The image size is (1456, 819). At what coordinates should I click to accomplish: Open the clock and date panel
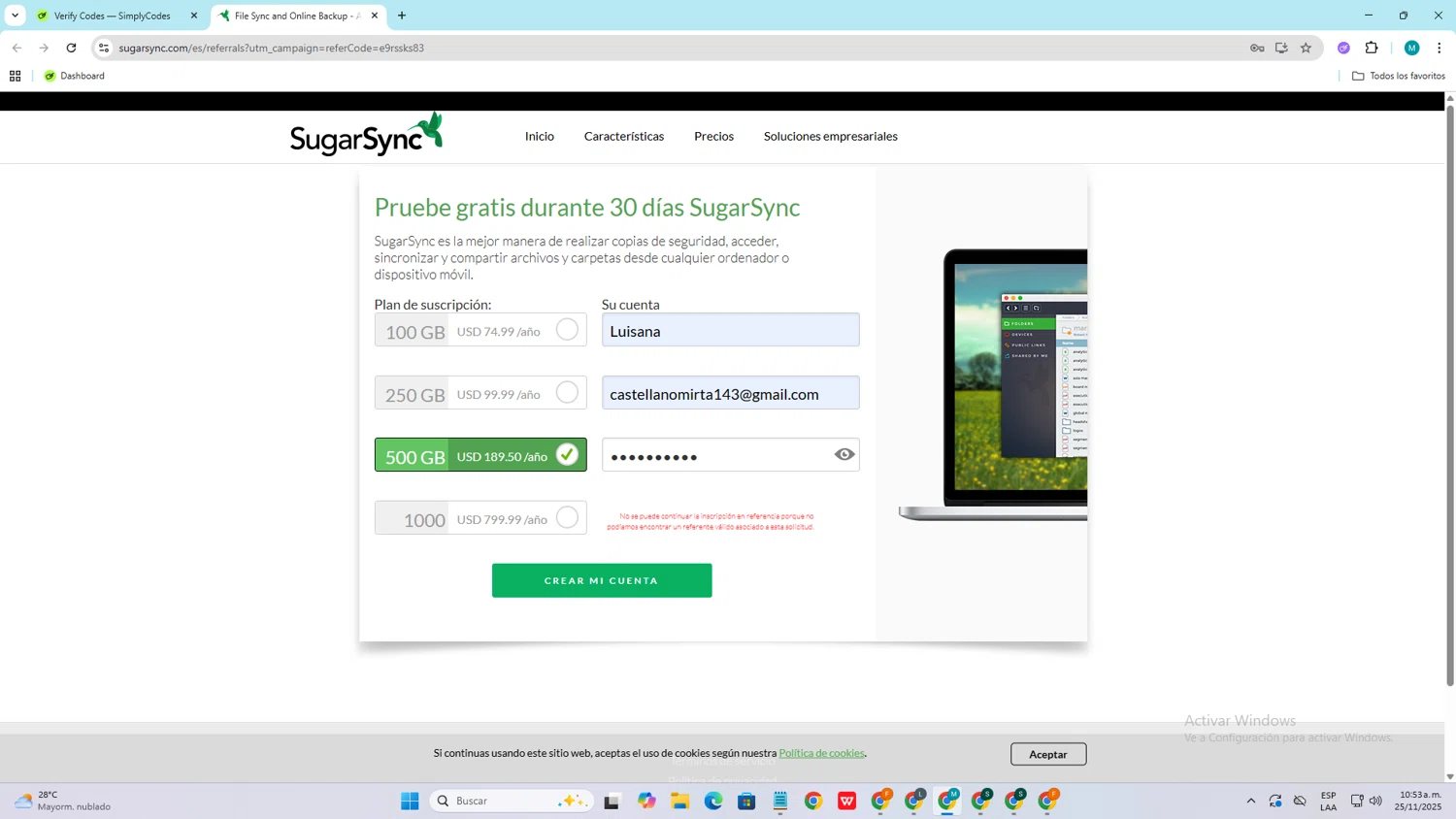pyautogui.click(x=1418, y=801)
